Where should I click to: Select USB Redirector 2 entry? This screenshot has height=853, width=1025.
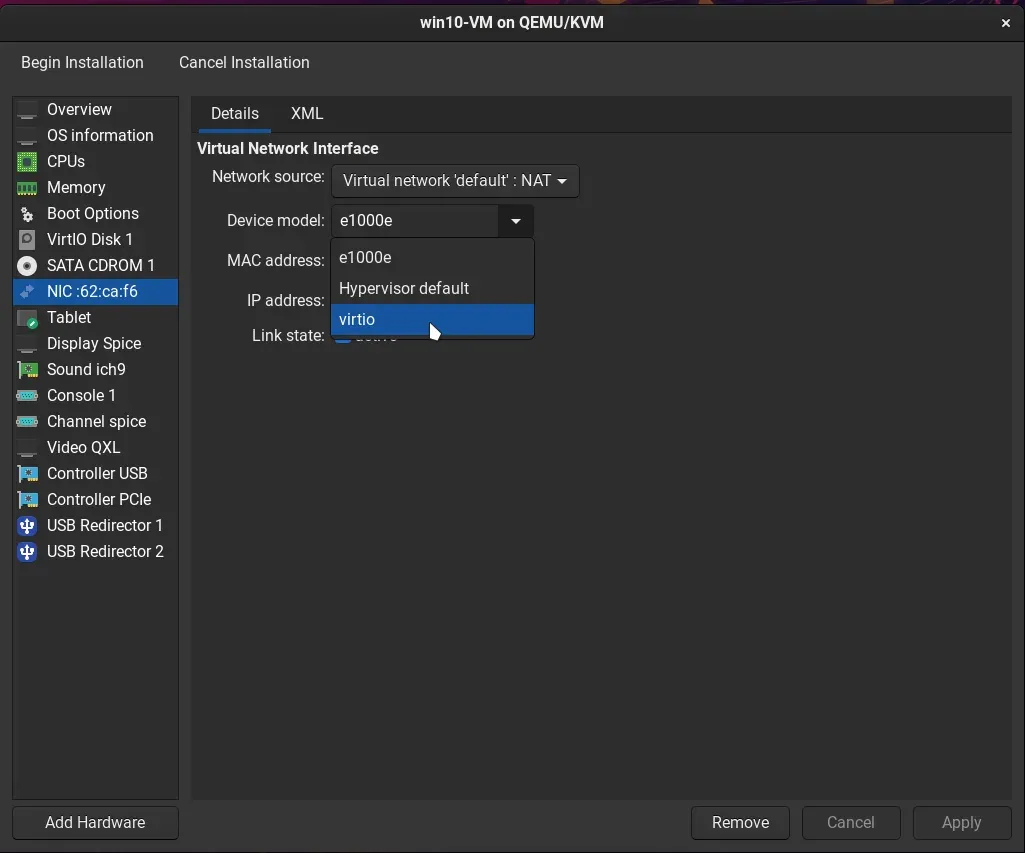95,552
